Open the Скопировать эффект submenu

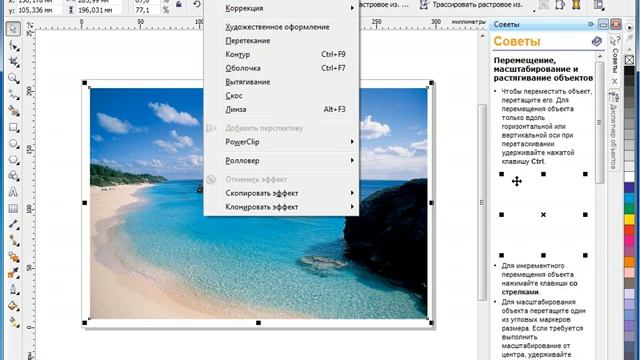[282, 193]
